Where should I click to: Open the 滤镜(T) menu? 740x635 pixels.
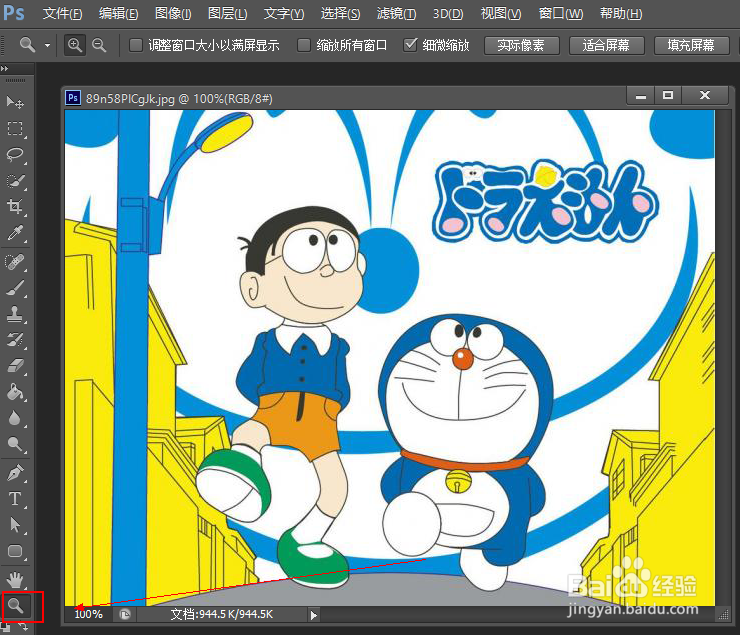396,13
